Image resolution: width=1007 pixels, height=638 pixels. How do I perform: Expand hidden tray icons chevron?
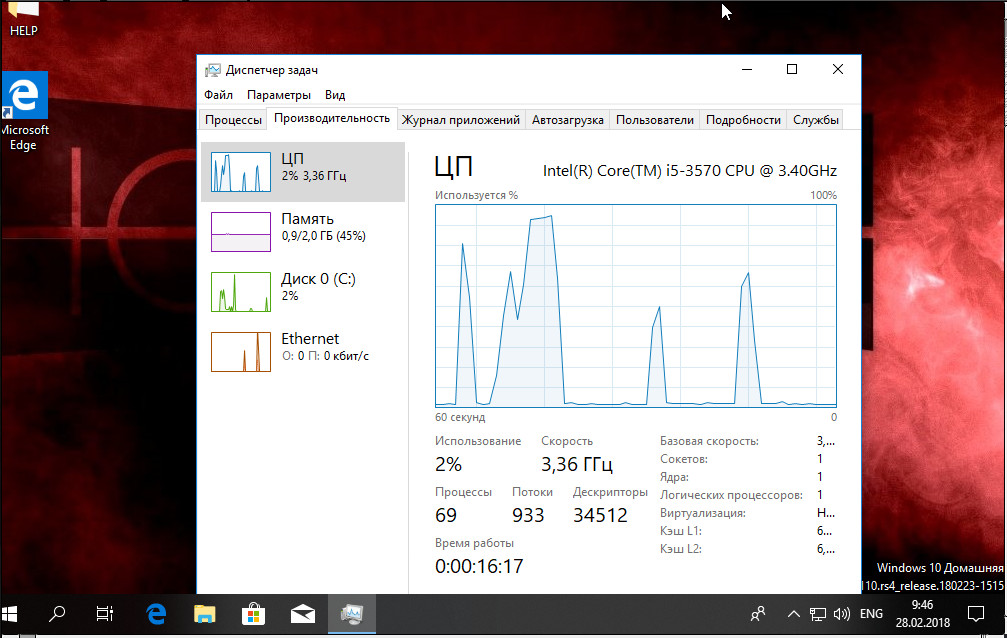click(x=794, y=614)
